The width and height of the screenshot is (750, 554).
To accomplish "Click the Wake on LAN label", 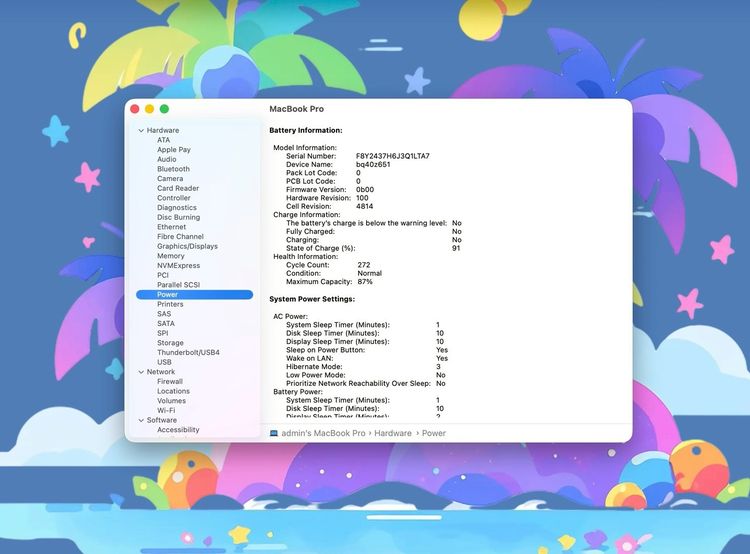I will pos(309,358).
